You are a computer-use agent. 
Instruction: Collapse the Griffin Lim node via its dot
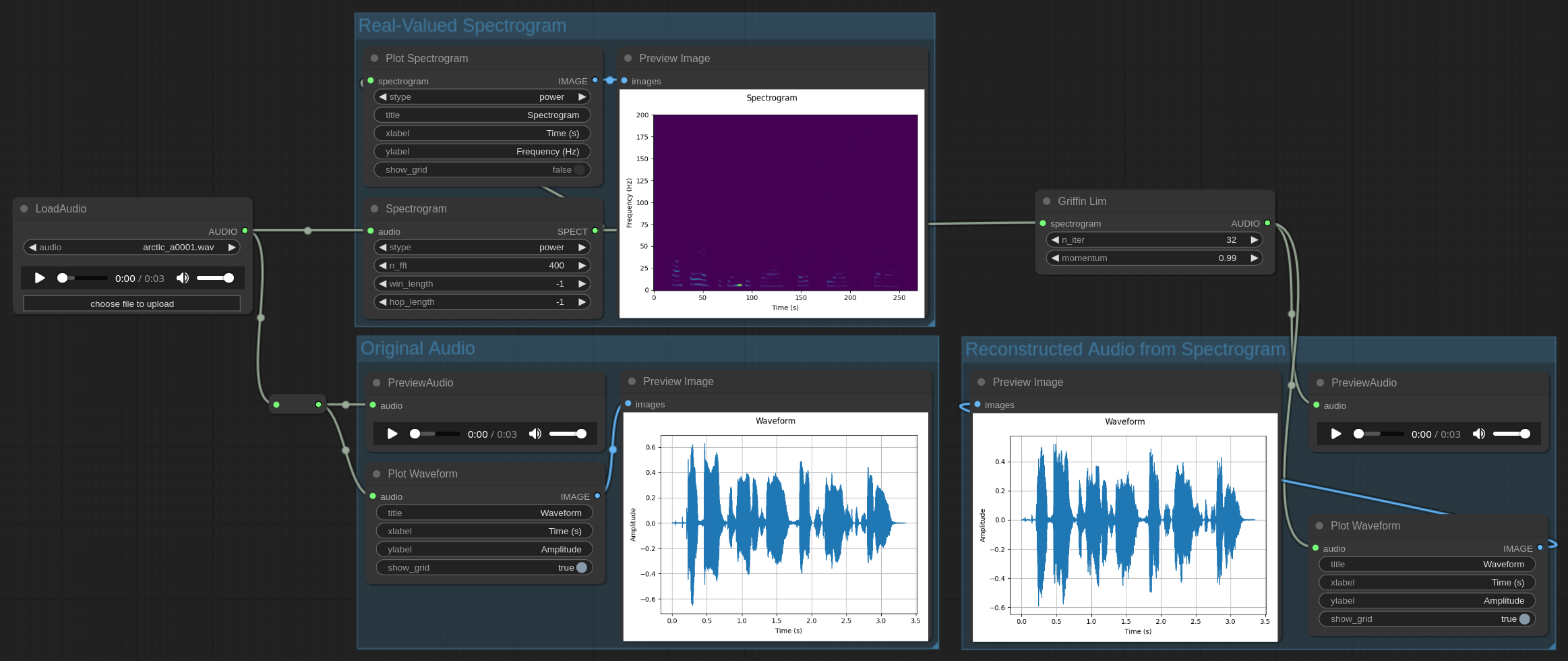pyautogui.click(x=1047, y=201)
